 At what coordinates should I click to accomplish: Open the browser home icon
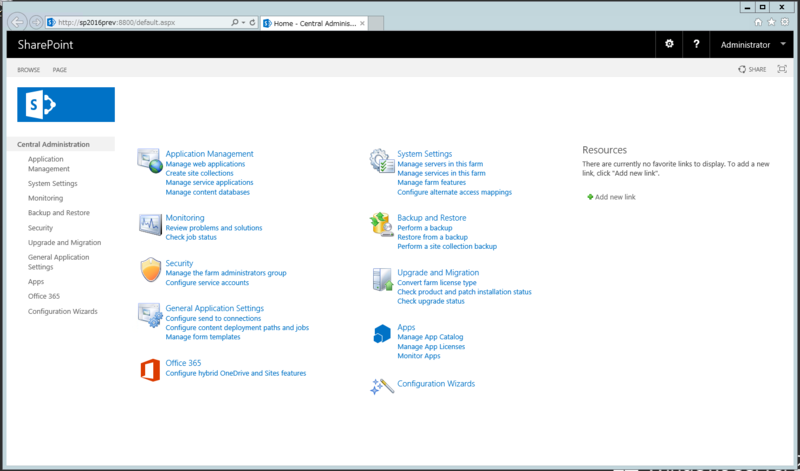[x=758, y=22]
